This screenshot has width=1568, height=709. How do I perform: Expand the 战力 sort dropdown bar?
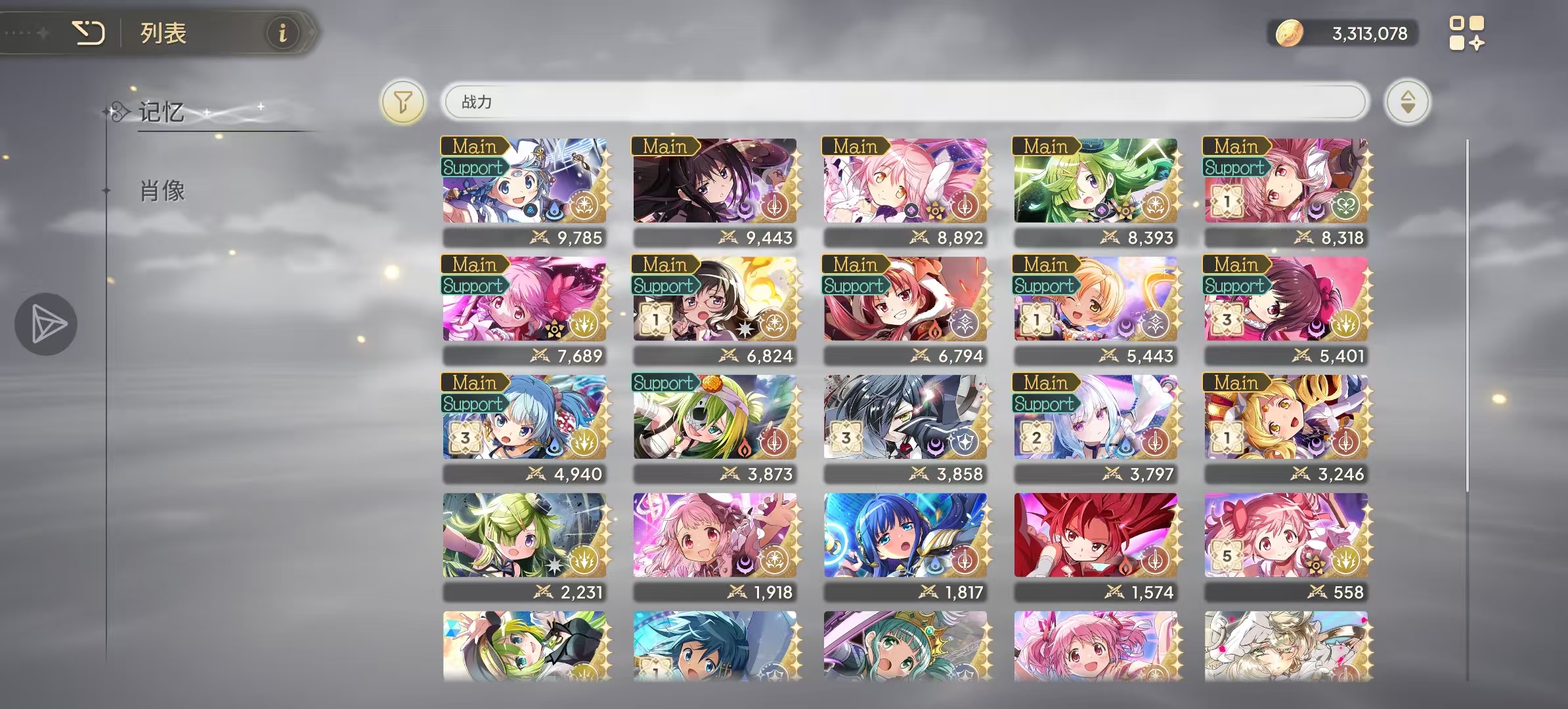point(905,102)
